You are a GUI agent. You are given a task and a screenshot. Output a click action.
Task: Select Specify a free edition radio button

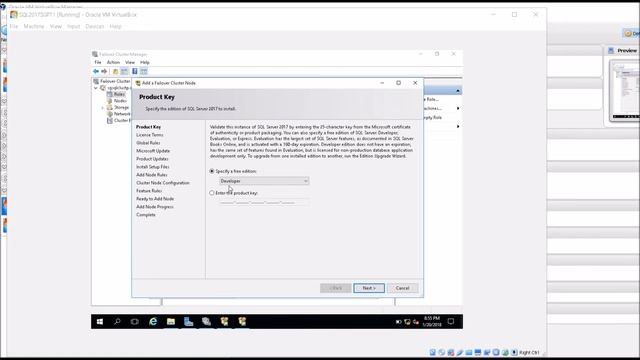[212, 171]
